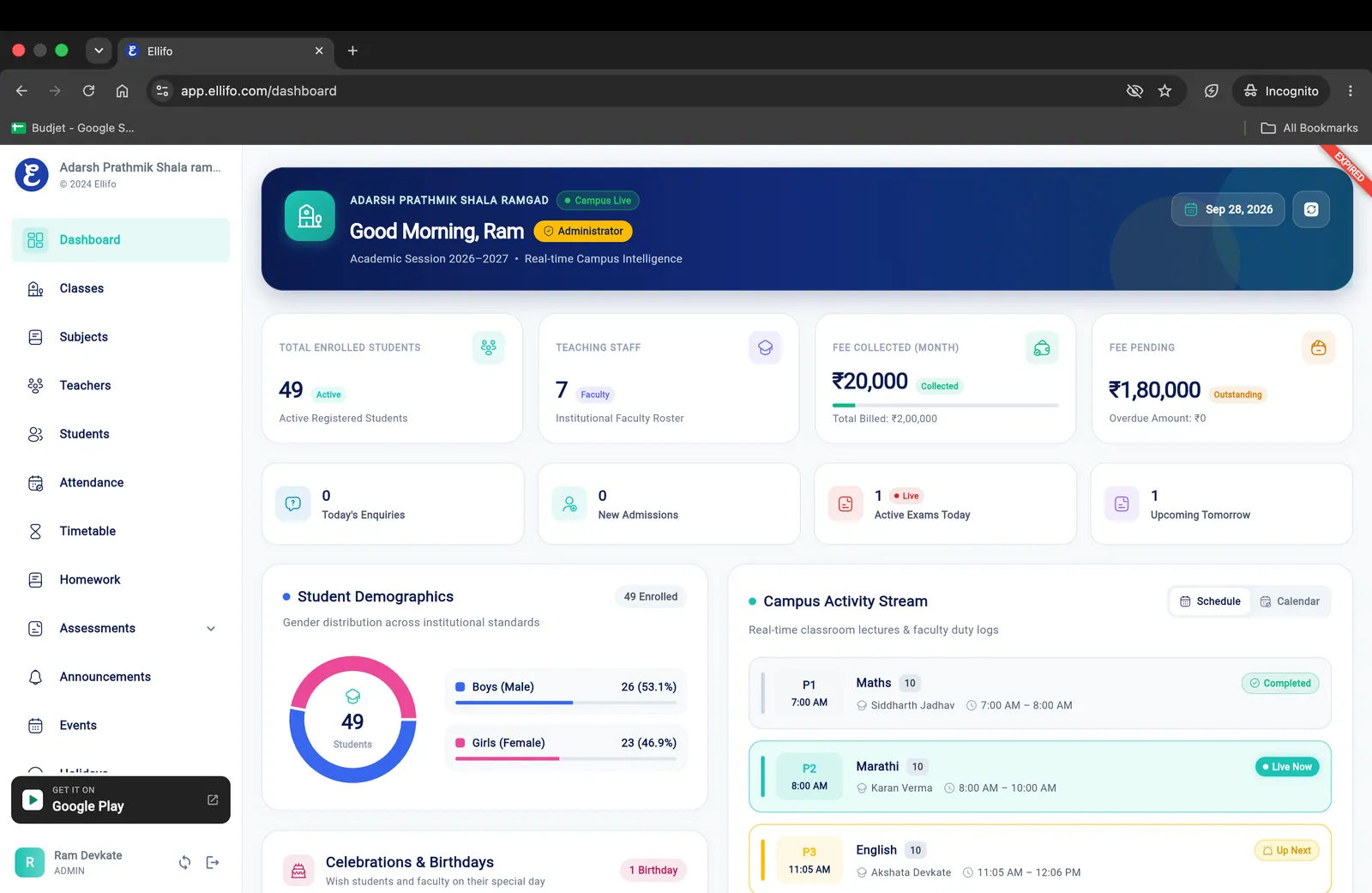Screen dimensions: 1372x893
Task: Bookmark this page with the star icon
Action: (x=1164, y=91)
